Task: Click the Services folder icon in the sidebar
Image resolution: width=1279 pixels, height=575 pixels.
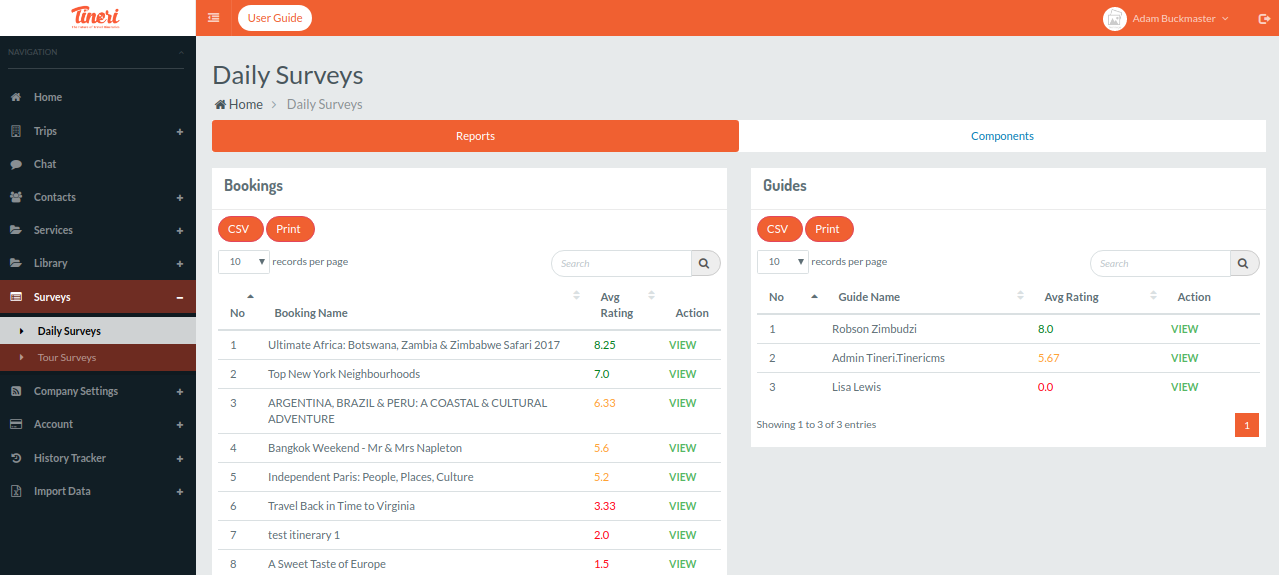Action: (x=16, y=230)
